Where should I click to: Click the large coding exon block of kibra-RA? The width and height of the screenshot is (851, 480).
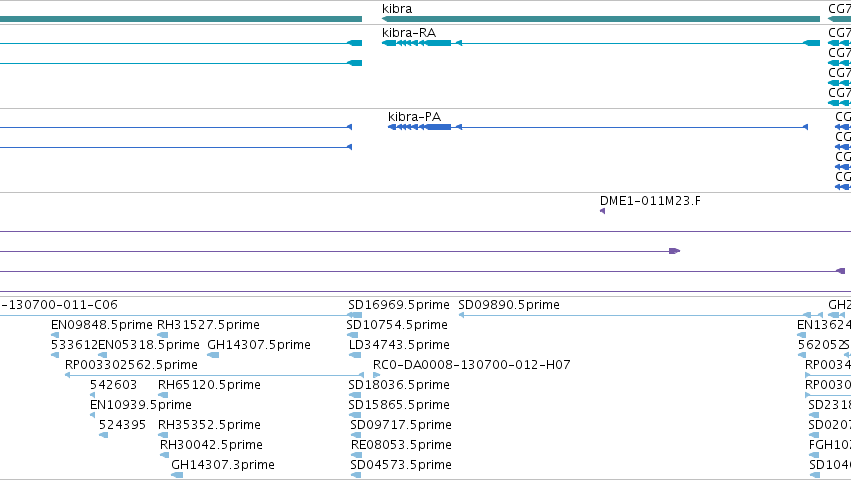[x=439, y=43]
